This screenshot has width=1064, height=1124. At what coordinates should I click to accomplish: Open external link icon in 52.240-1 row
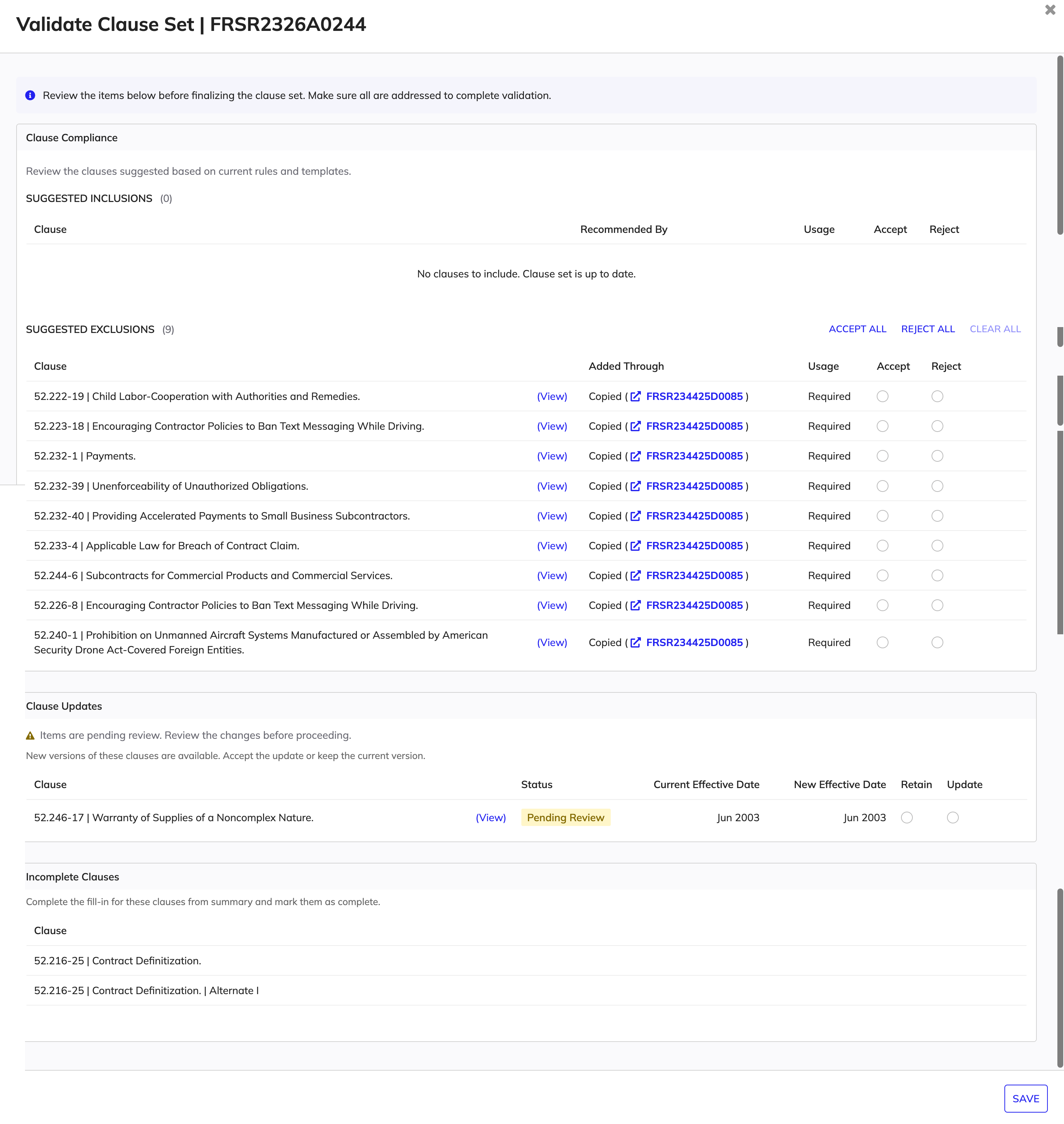(636, 642)
